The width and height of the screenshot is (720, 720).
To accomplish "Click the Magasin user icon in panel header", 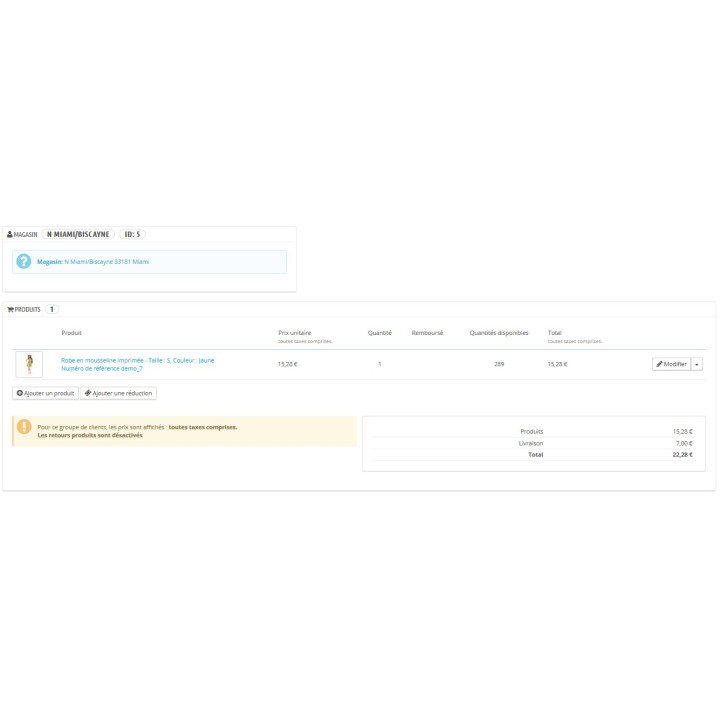I will tap(10, 235).
